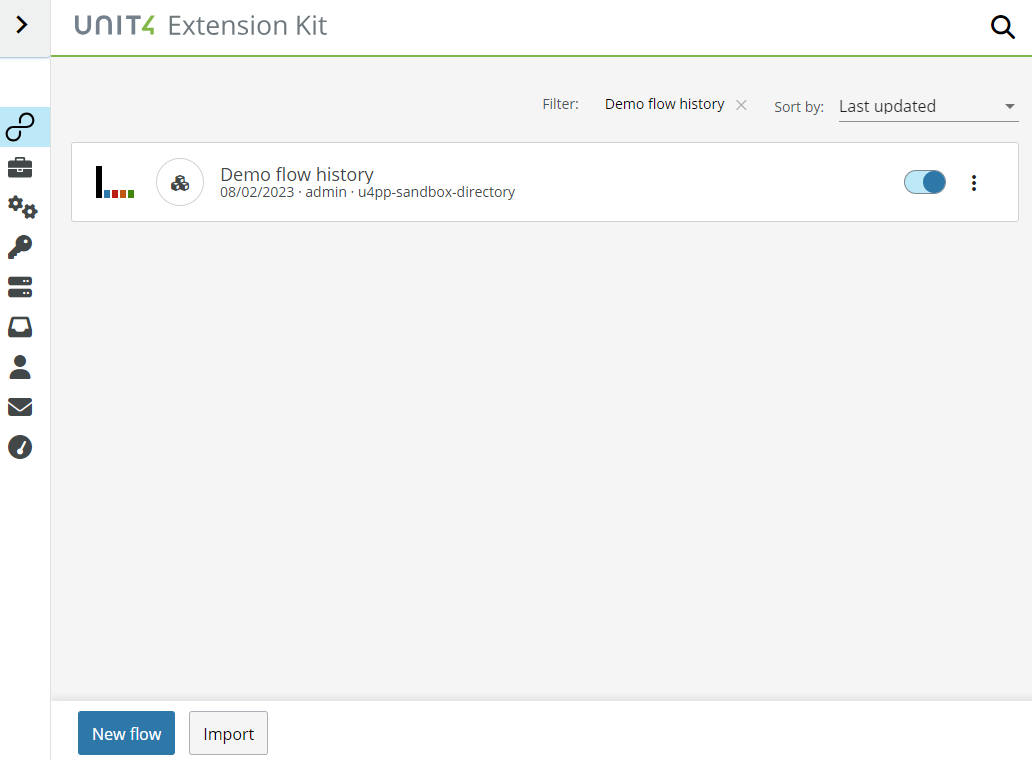Click the Unit4 Extension Kit logo
The image size is (1032, 760).
click(x=201, y=26)
